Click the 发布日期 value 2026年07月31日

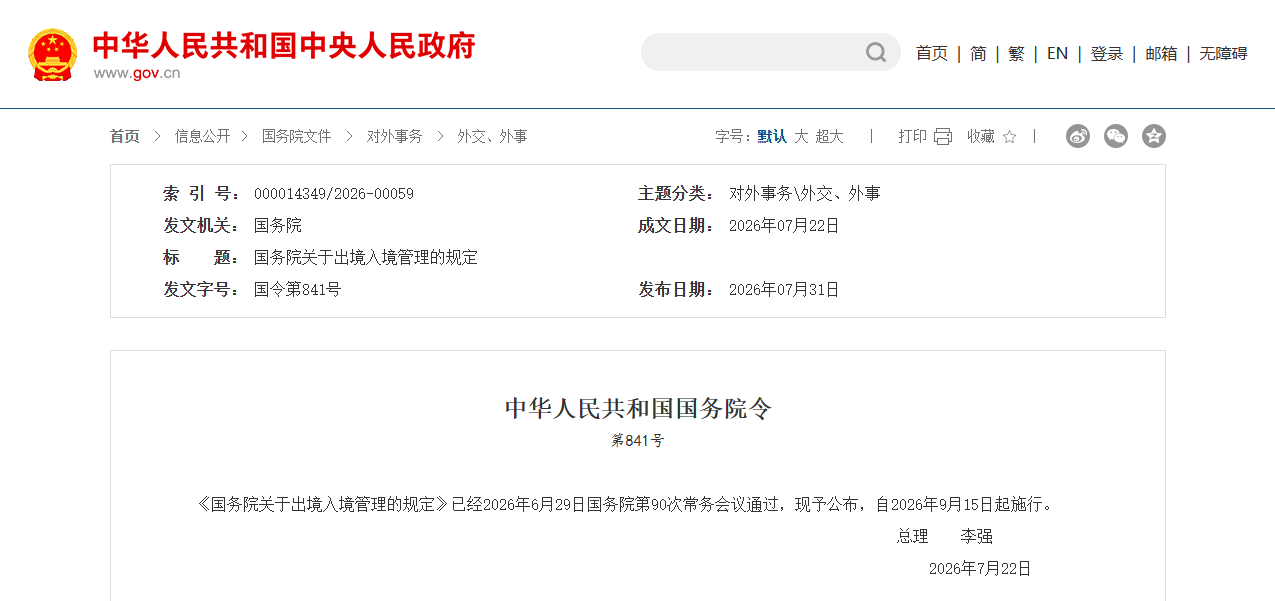pos(784,290)
